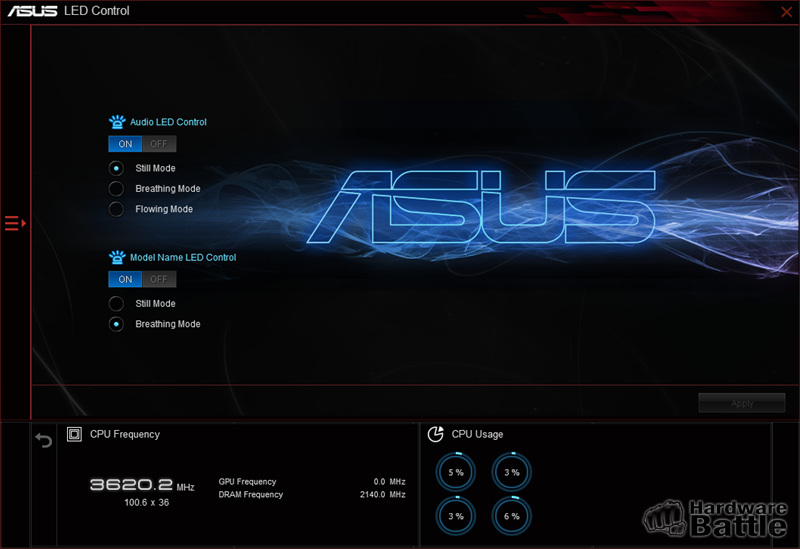Click the 2140.0 MHz DRAM value

pos(383,494)
